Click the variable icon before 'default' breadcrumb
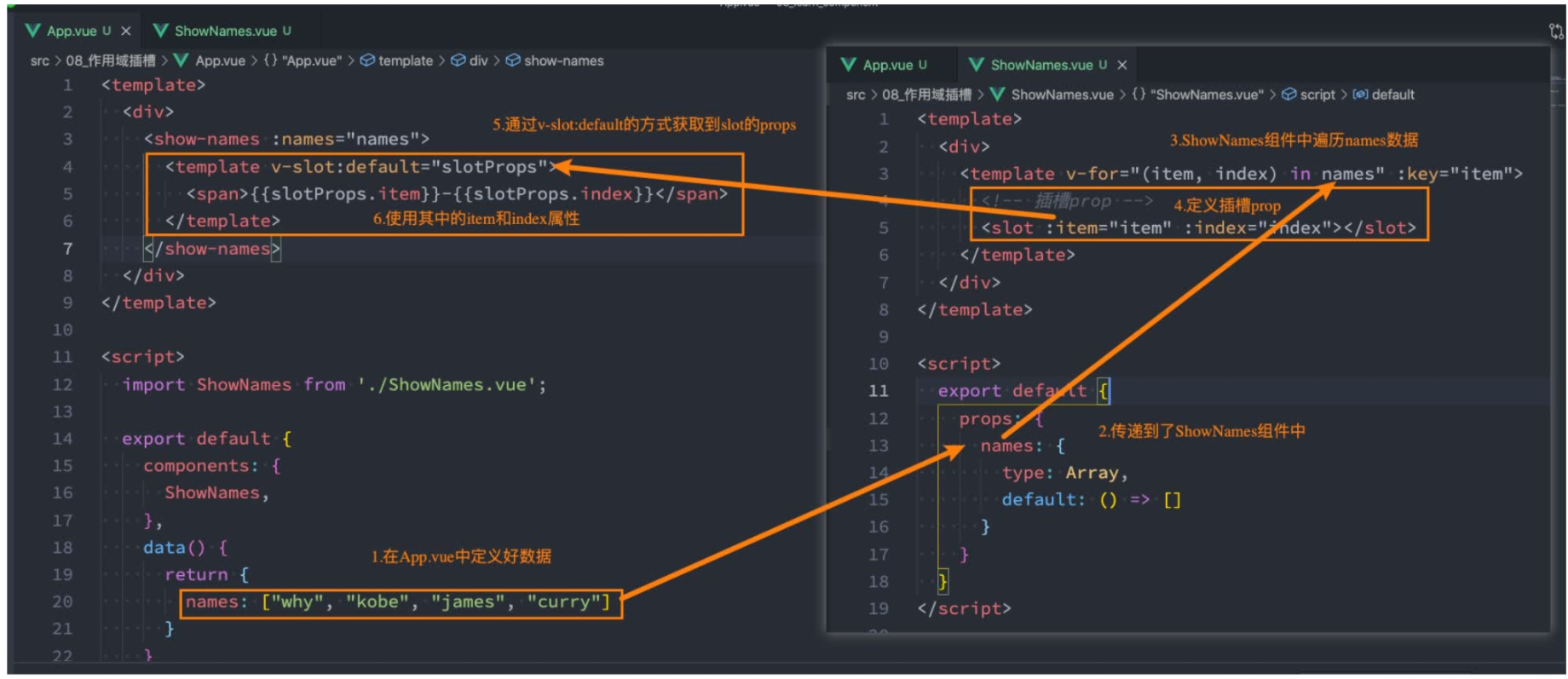The width and height of the screenshot is (1568, 679). pyautogui.click(x=1361, y=95)
